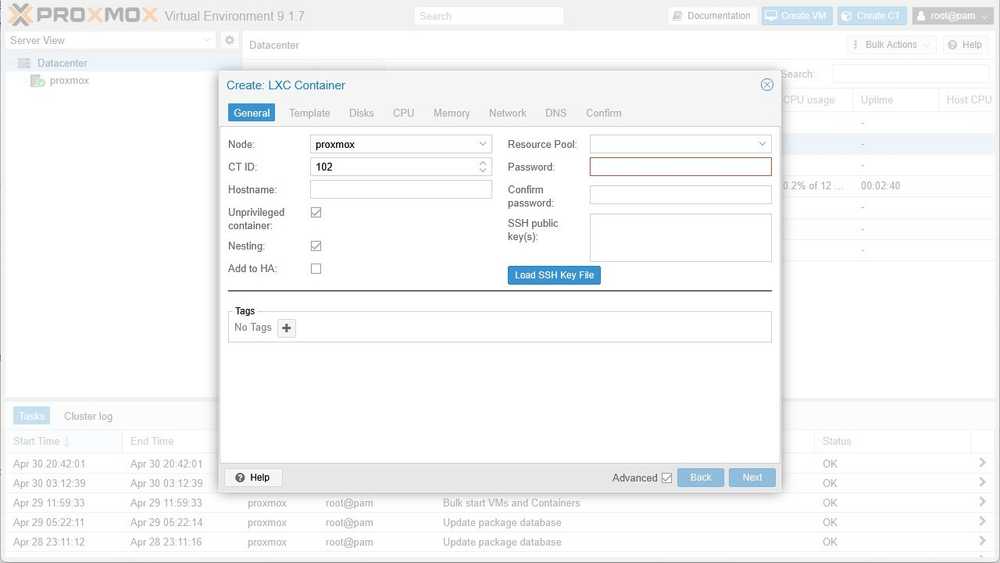This screenshot has width=1000, height=563.
Task: Expand the Node dropdown
Action: click(483, 144)
